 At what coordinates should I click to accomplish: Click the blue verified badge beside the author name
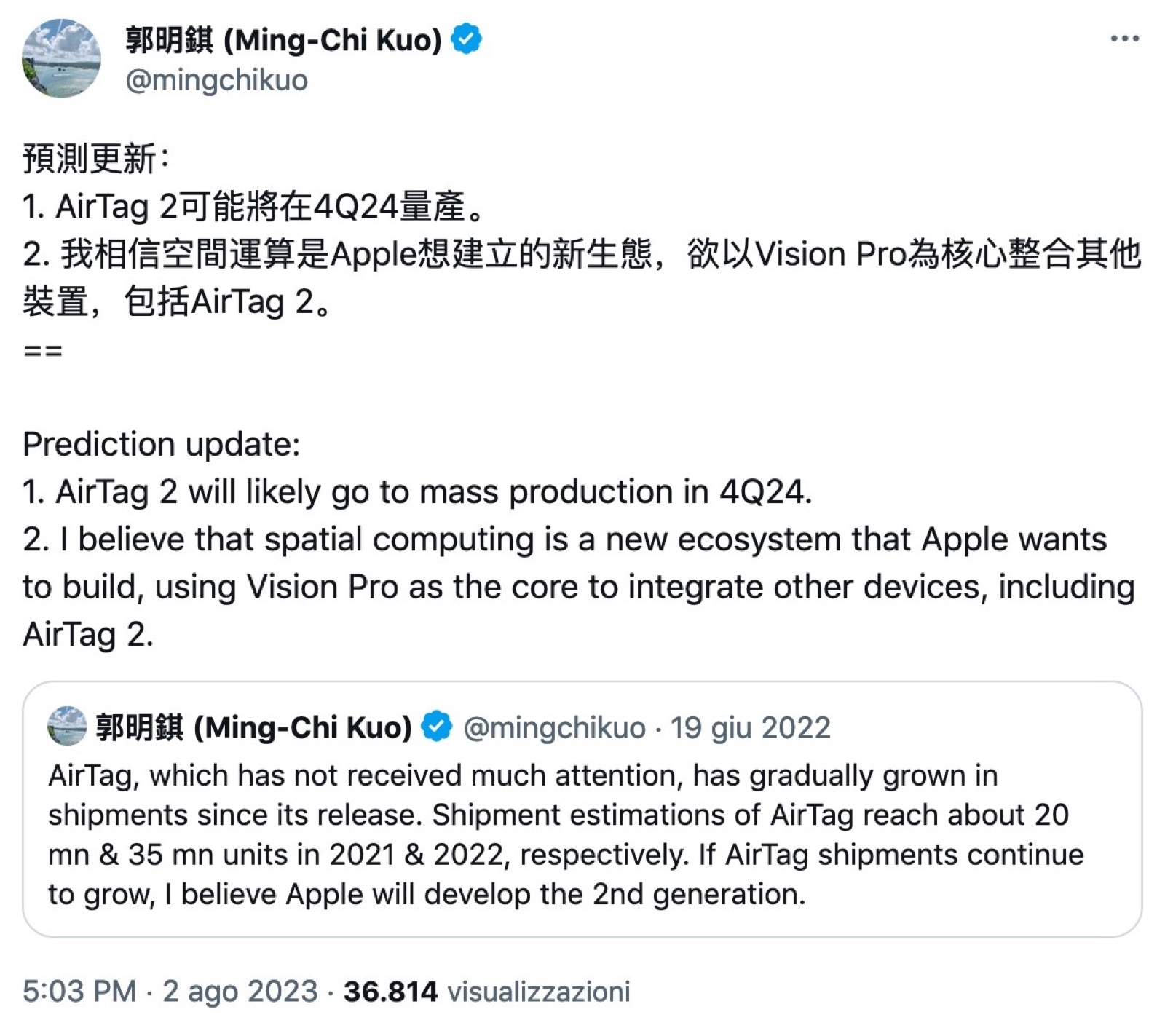pos(466,39)
